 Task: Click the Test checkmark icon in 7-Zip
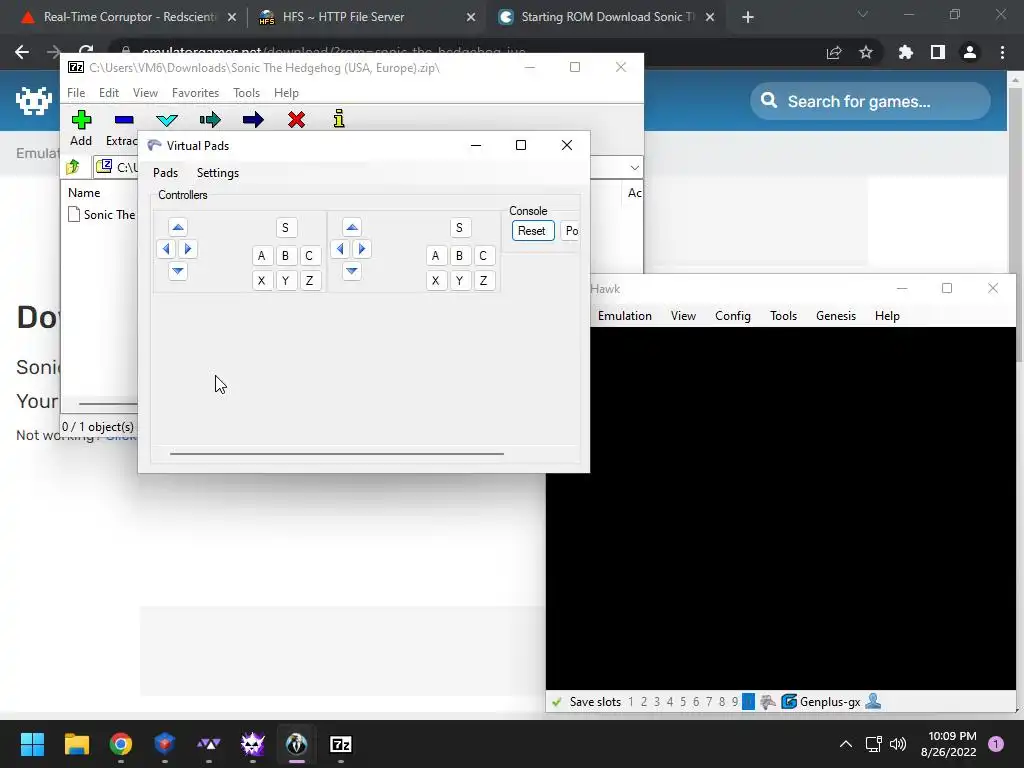pos(167,120)
